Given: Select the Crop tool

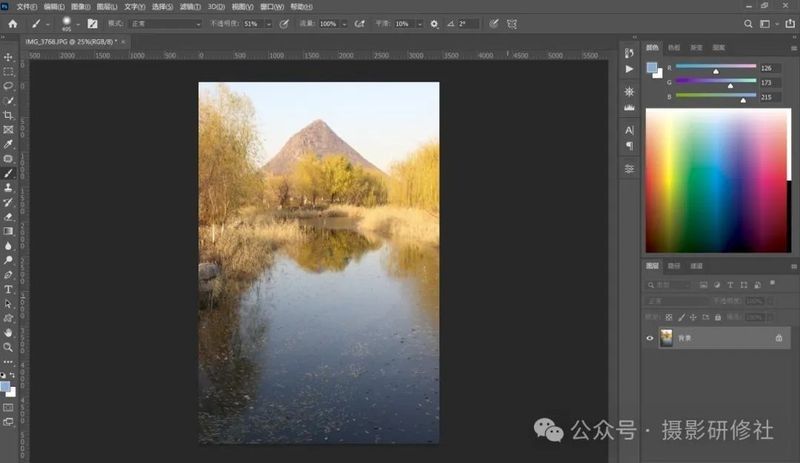Looking at the screenshot, I should pos(8,115).
